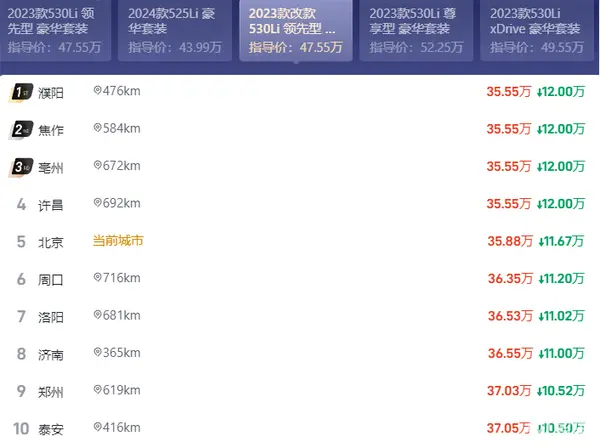Select the 济南 city name
The height and width of the screenshot is (448, 600).
tap(51, 355)
